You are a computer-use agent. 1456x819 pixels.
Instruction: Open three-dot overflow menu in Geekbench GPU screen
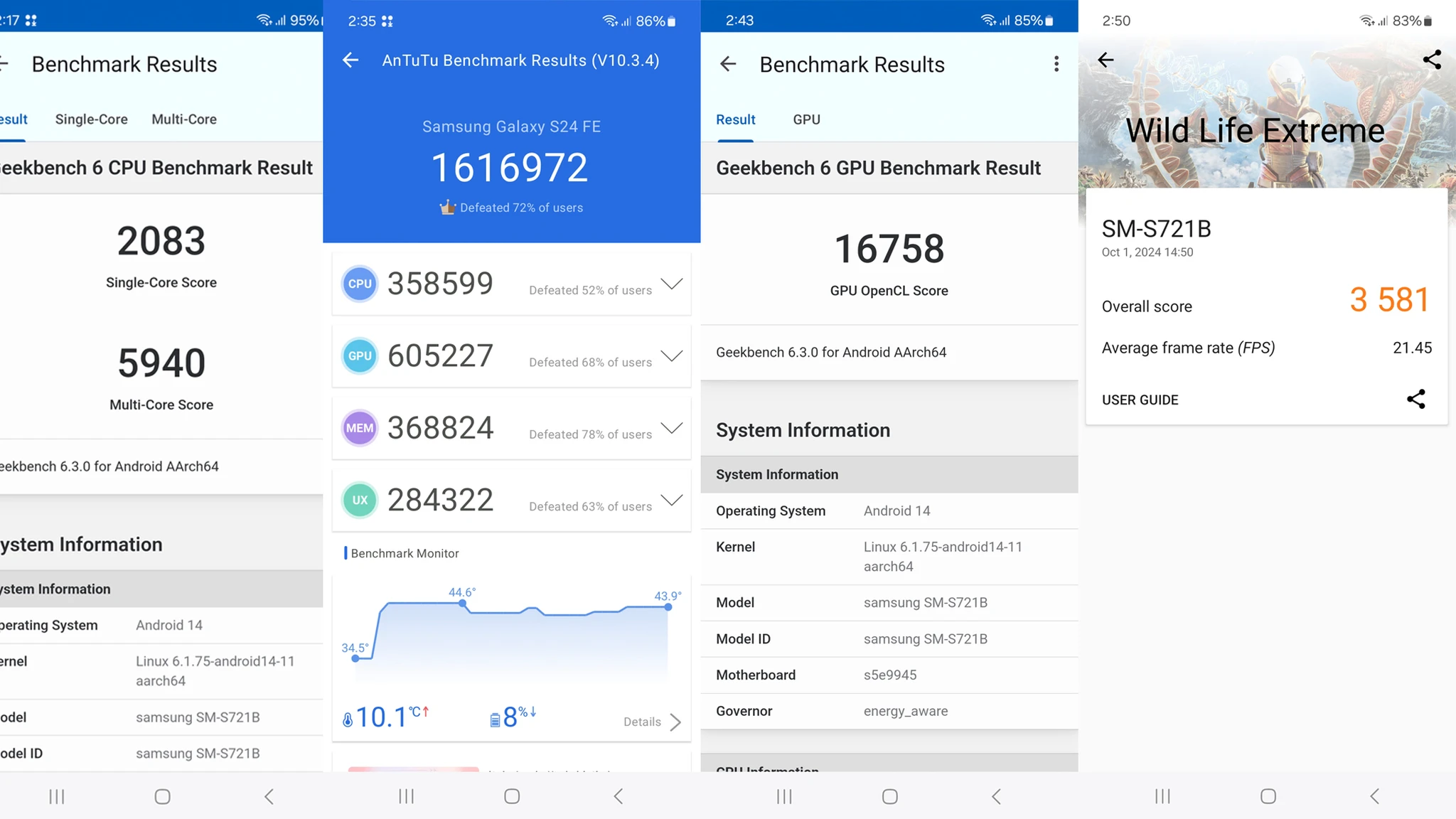[x=1056, y=64]
